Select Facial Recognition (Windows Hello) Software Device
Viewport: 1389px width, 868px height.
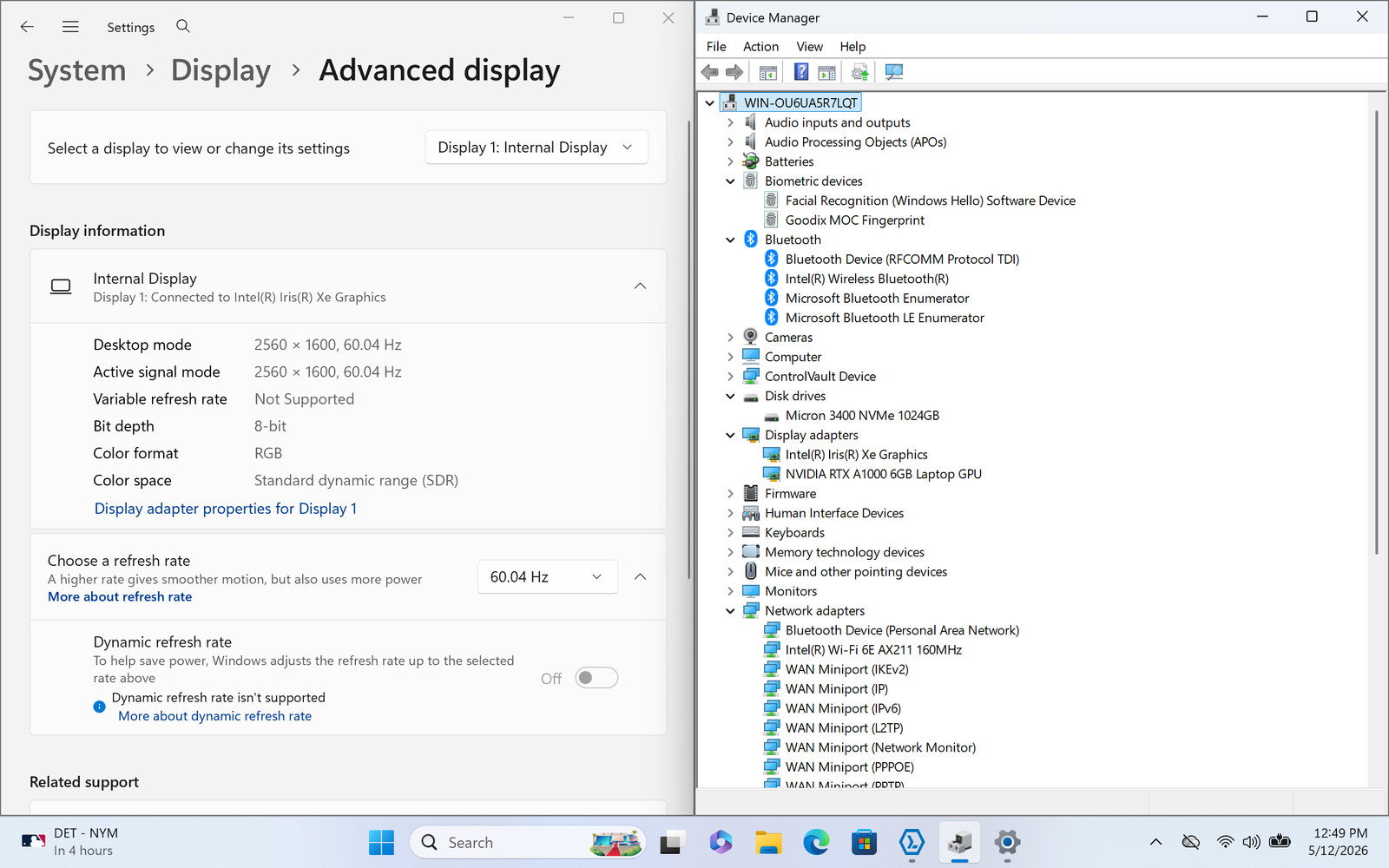pos(931,201)
